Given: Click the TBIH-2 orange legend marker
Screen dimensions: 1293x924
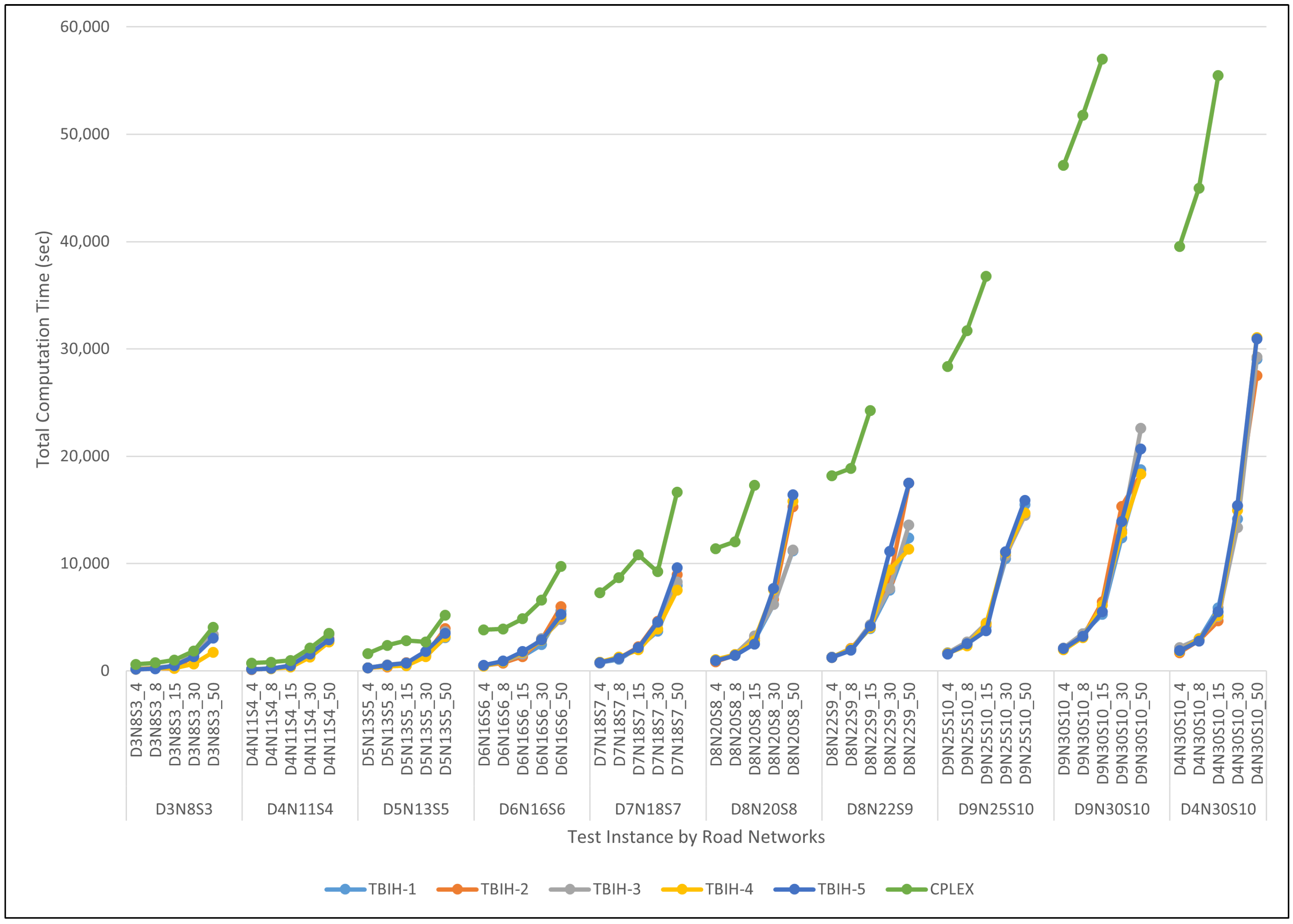Looking at the screenshot, I should (457, 889).
